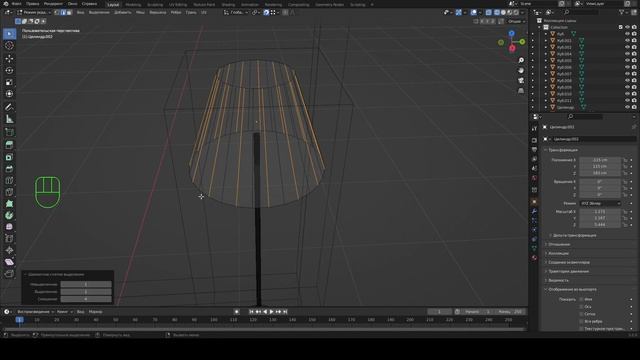Select the 3D Cursor tool

point(9,46)
